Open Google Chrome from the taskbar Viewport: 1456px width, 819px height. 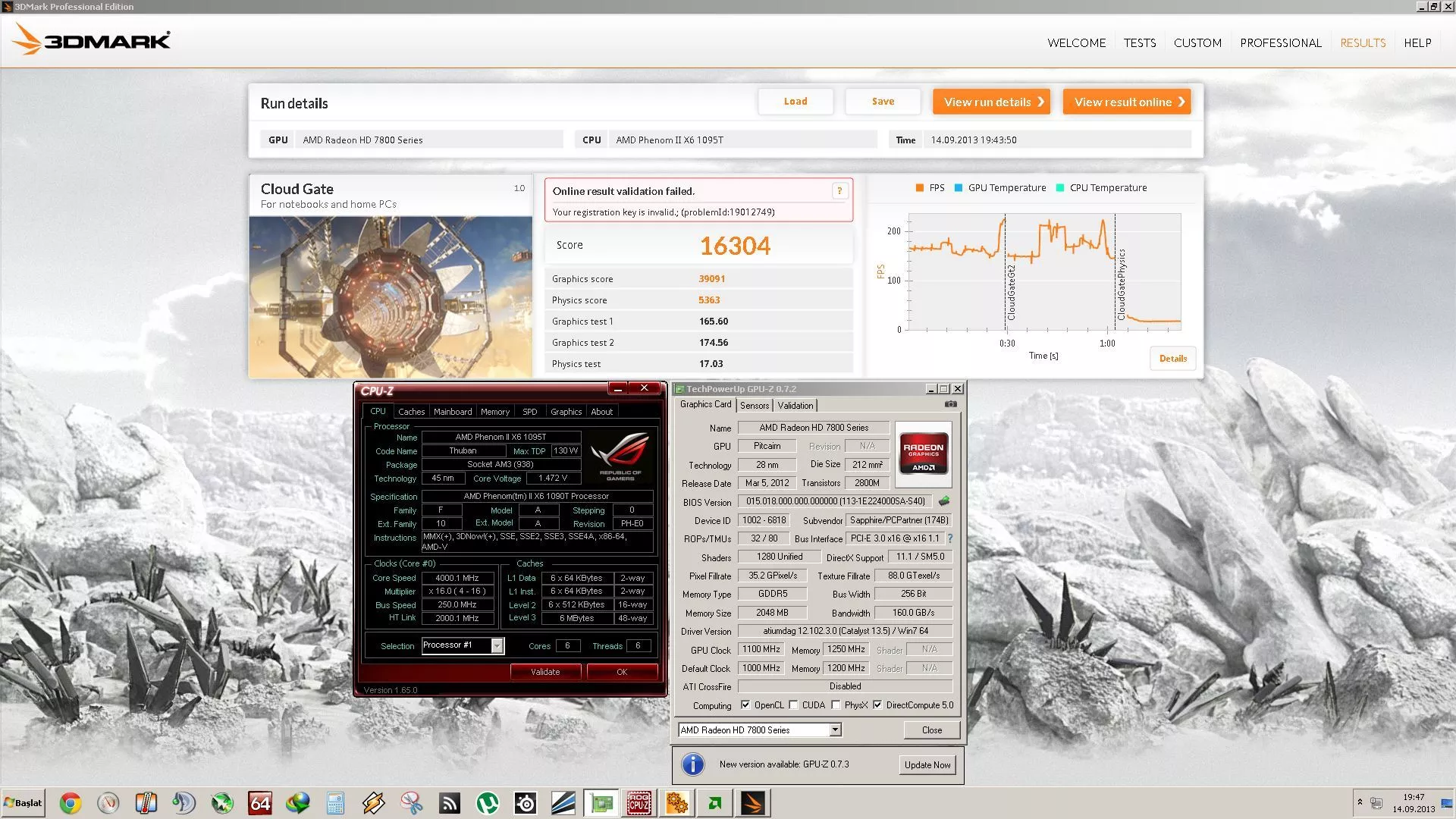click(71, 803)
